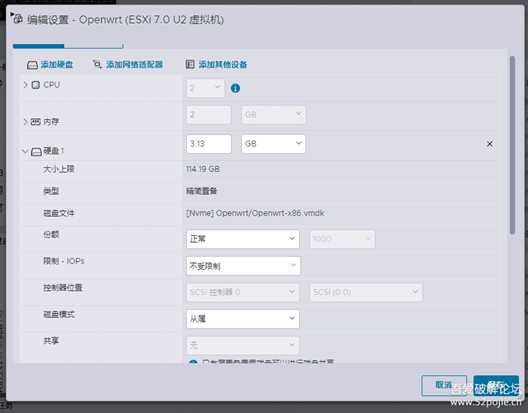Click the memory module icon
This screenshot has width=528, height=413.
[36, 122]
